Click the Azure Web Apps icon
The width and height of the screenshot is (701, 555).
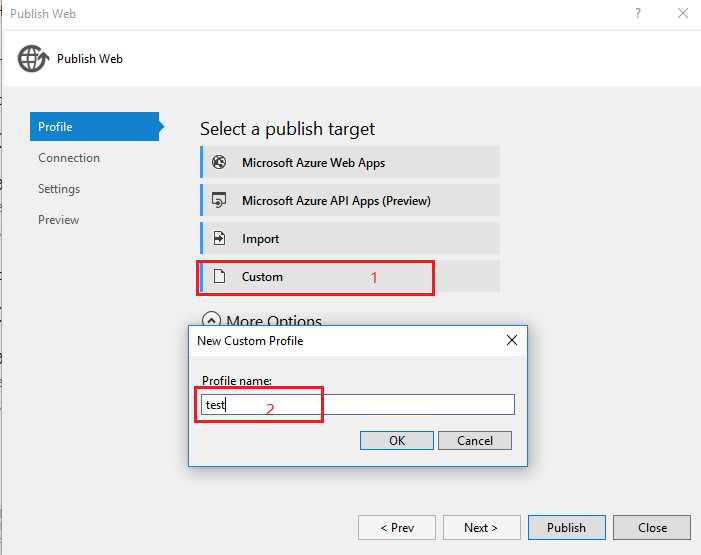(x=220, y=162)
